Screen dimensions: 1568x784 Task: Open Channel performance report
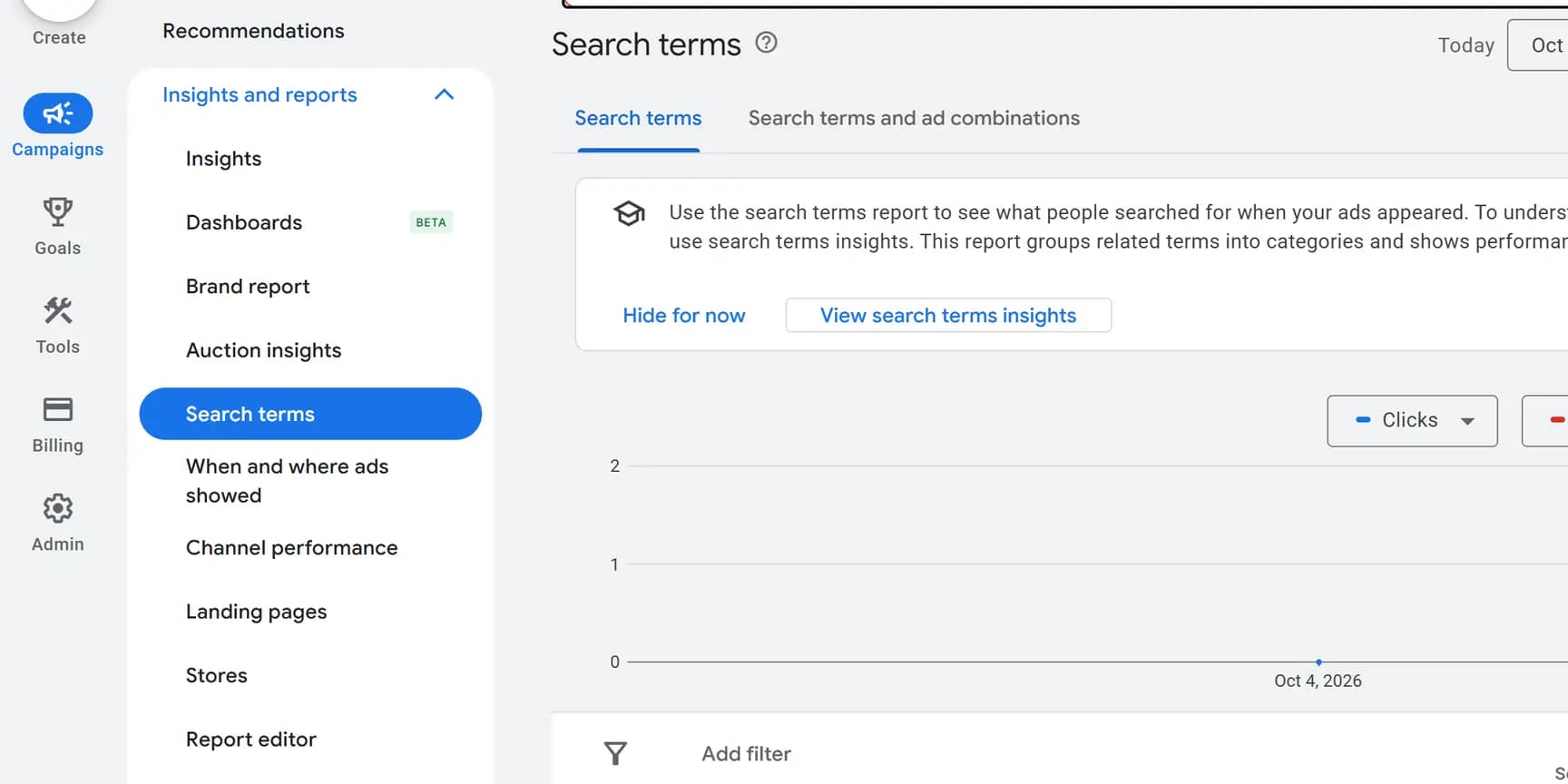[x=291, y=548]
